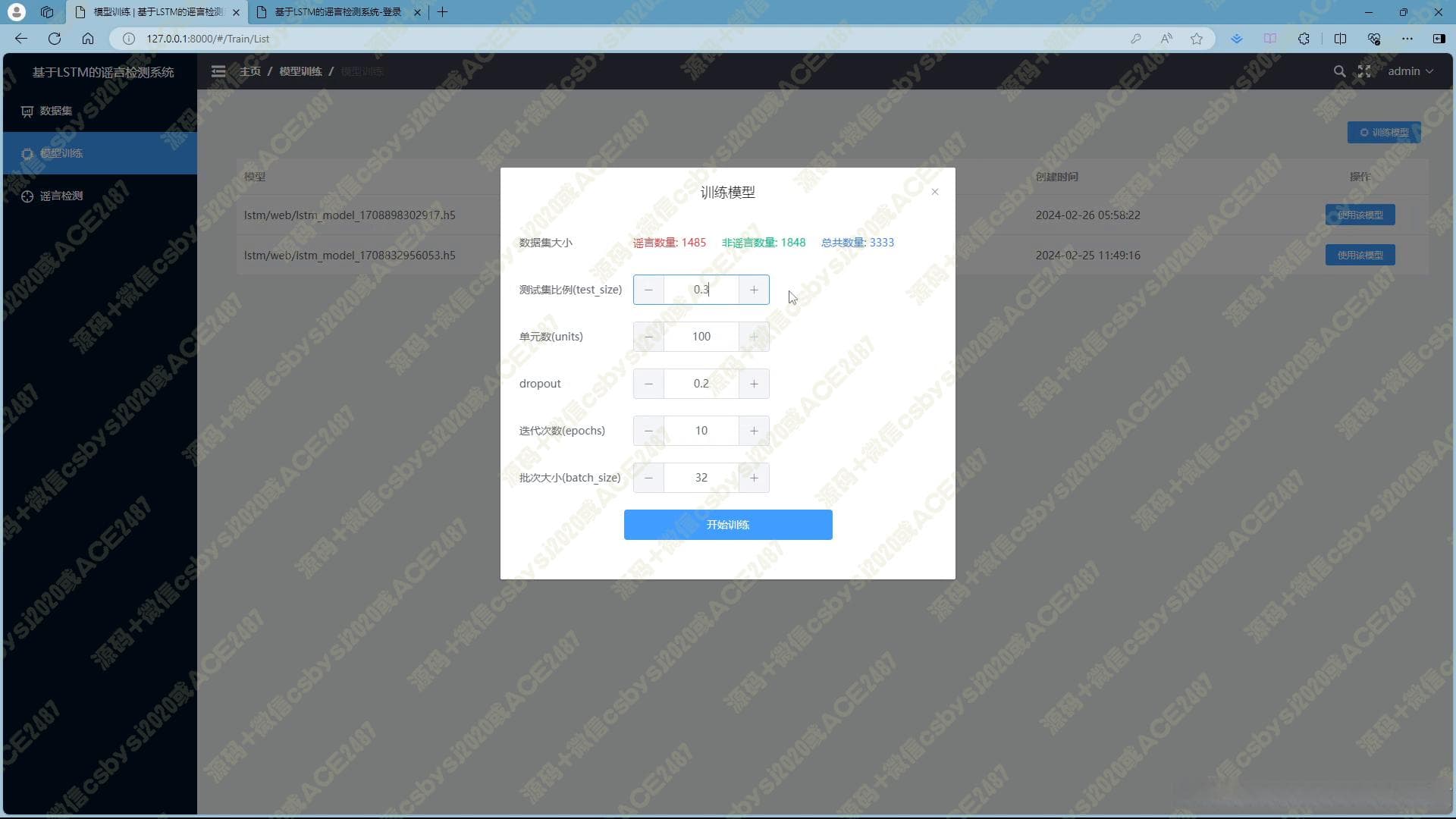The width and height of the screenshot is (1456, 819).
Task: Click the epochs input showing 10
Action: (701, 431)
